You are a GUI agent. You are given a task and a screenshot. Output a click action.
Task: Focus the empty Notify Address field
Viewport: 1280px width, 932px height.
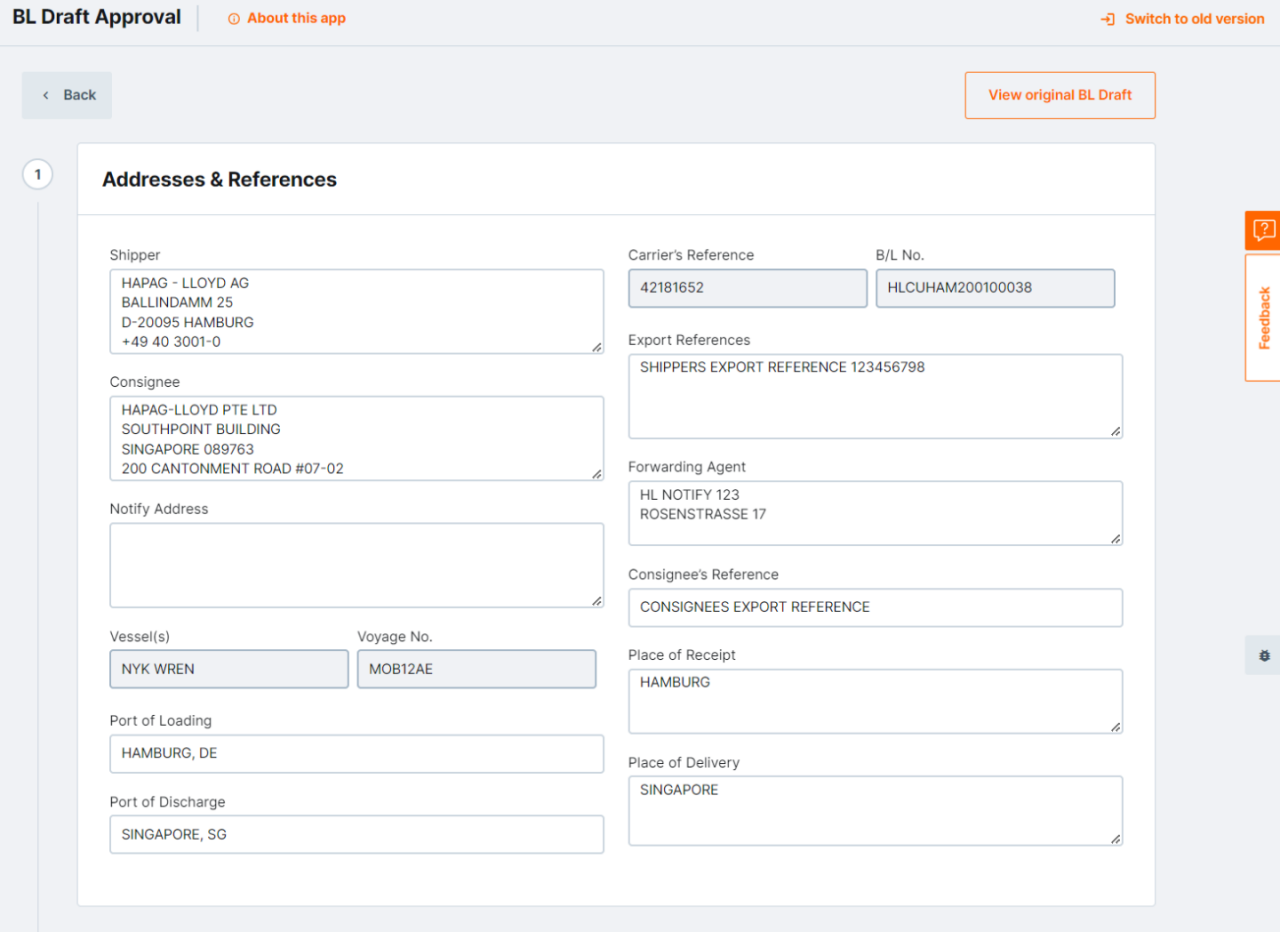tap(357, 565)
